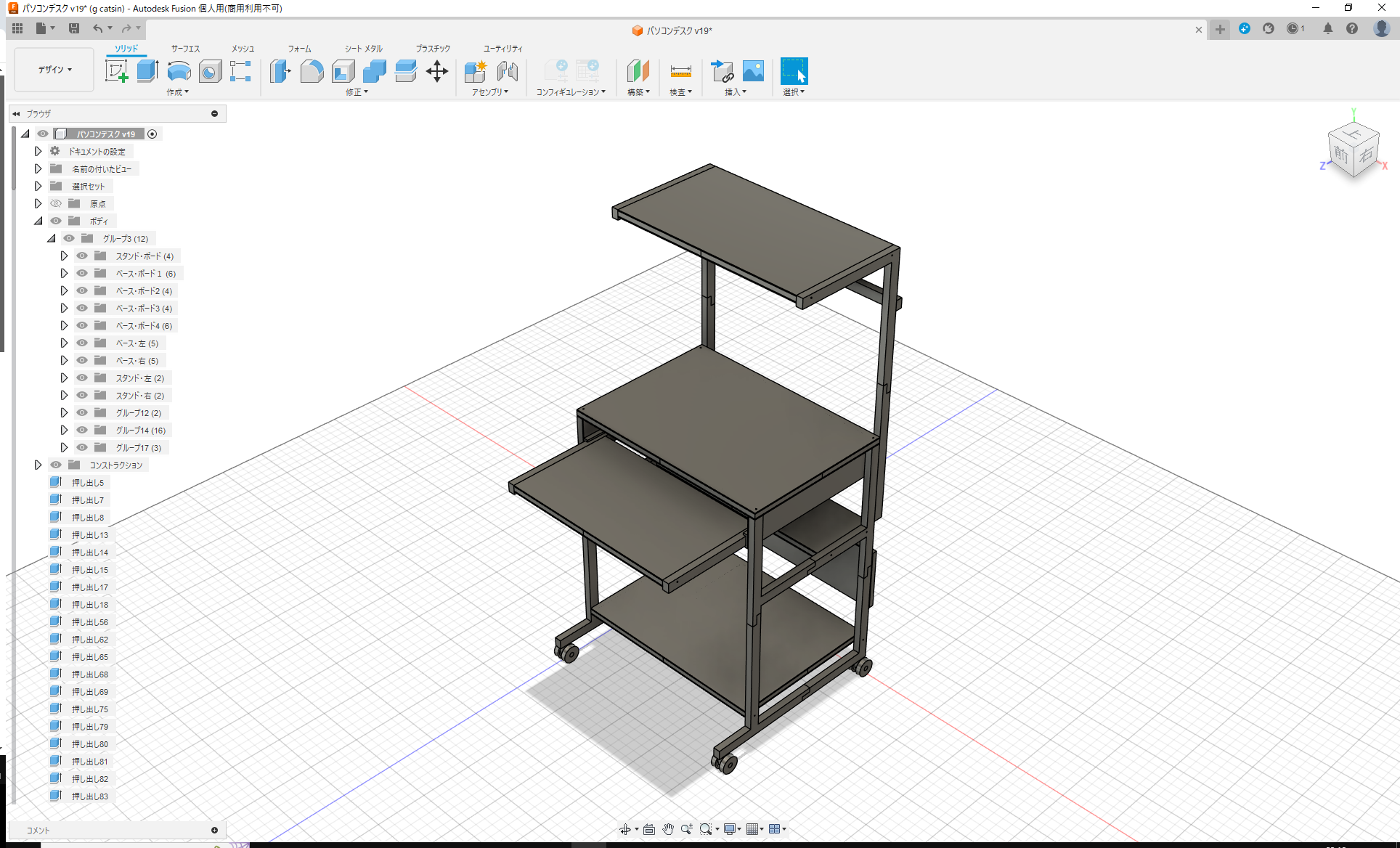The height and width of the screenshot is (848, 1400).
Task: Undo the last action
Action: pos(99,28)
